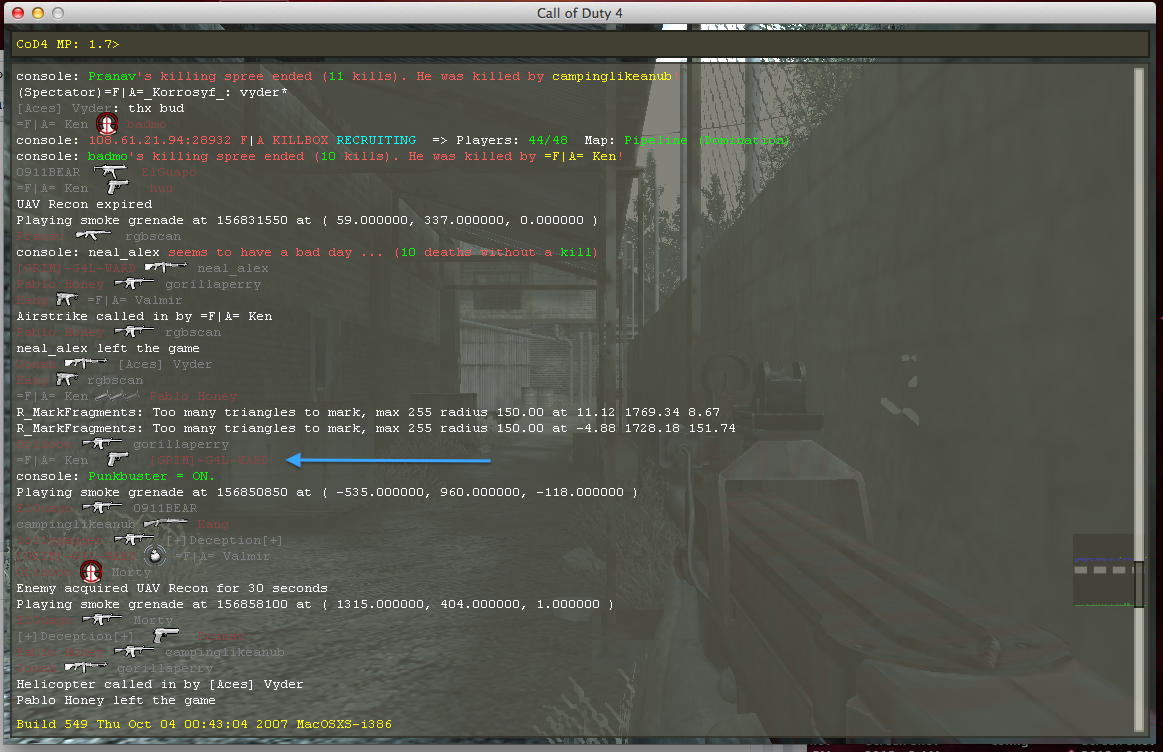This screenshot has width=1163, height=752.
Task: Click the window title Call of Duty 4
Action: (x=580, y=13)
